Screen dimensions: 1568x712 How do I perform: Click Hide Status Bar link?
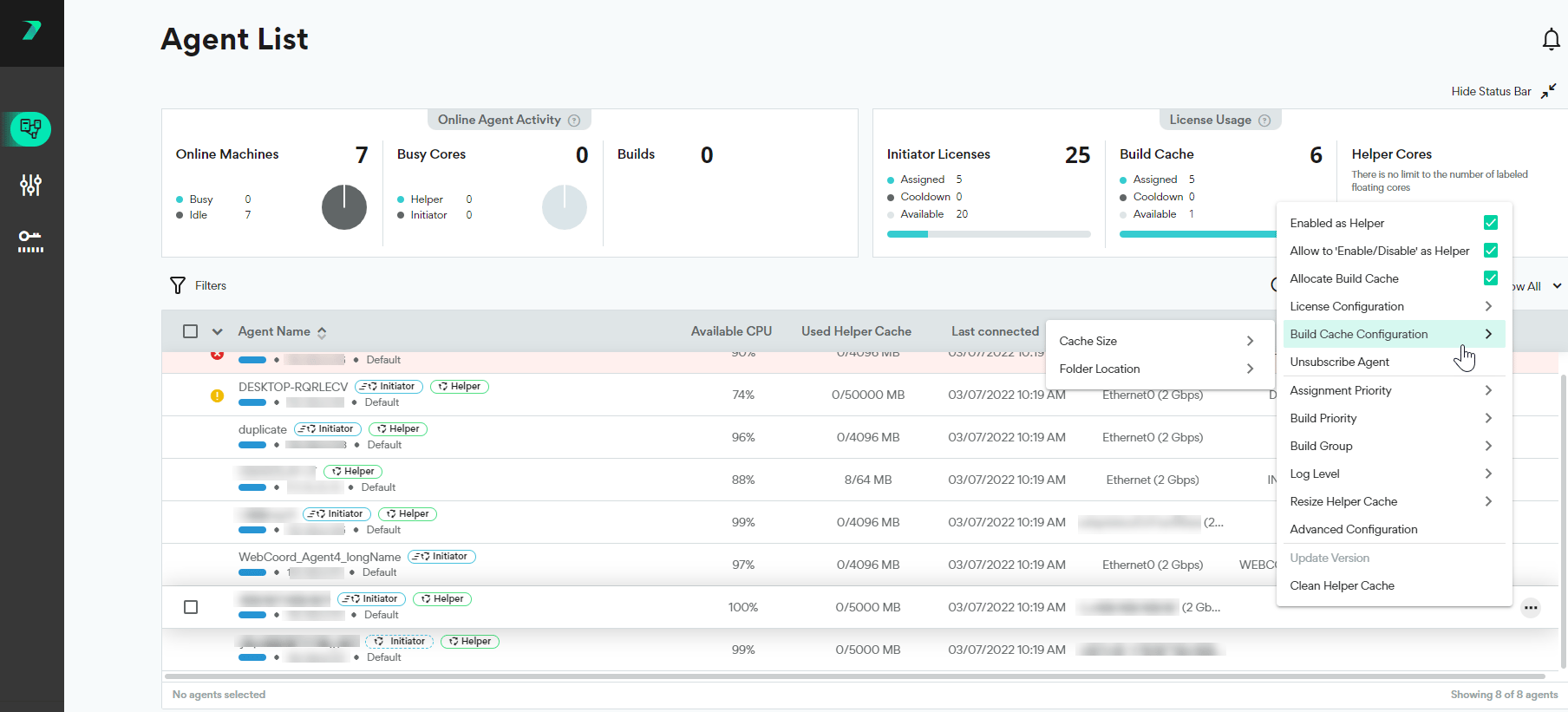click(1492, 91)
